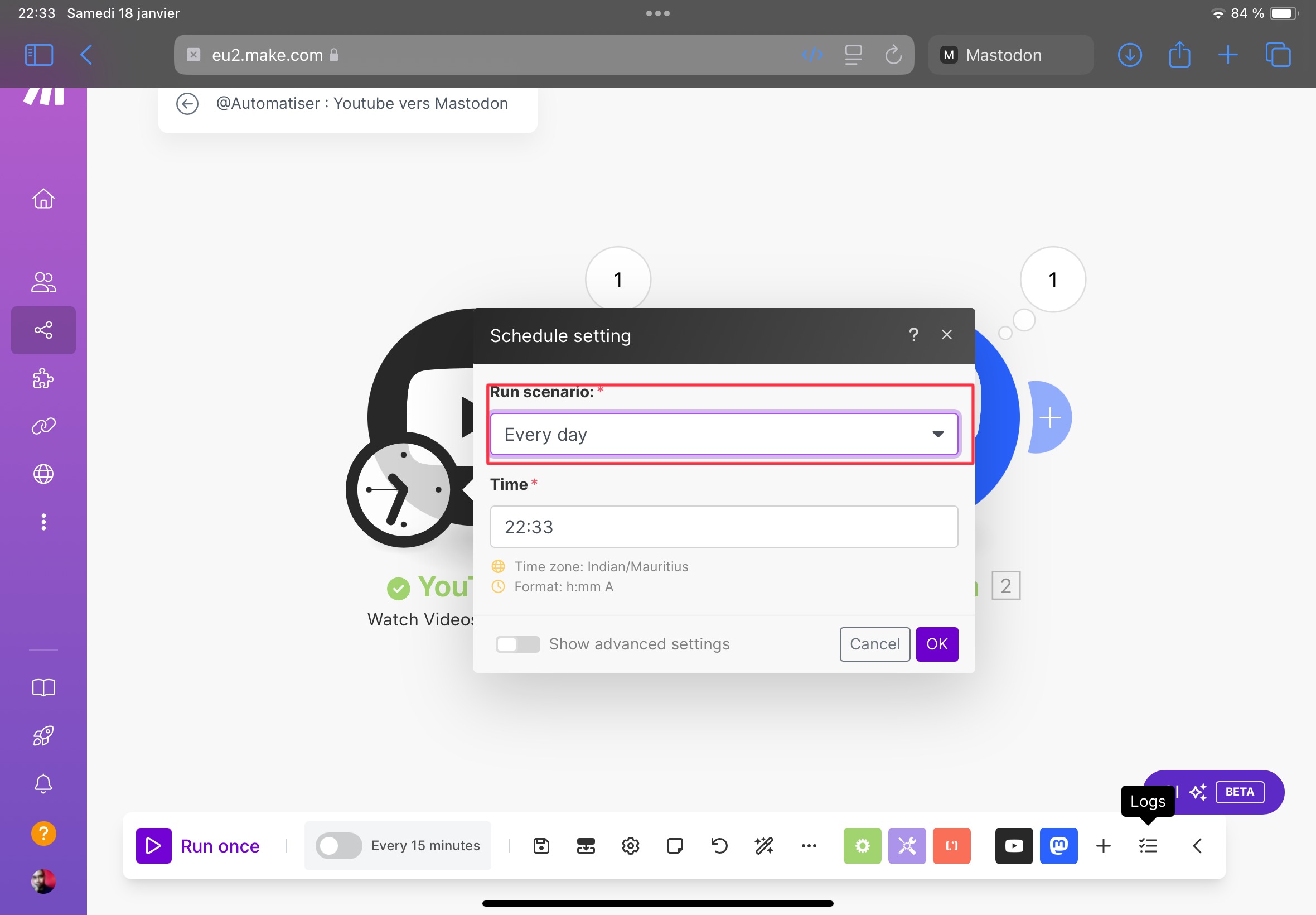The height and width of the screenshot is (915, 1316).
Task: Click the magic wand auto-map icon
Action: (x=764, y=846)
